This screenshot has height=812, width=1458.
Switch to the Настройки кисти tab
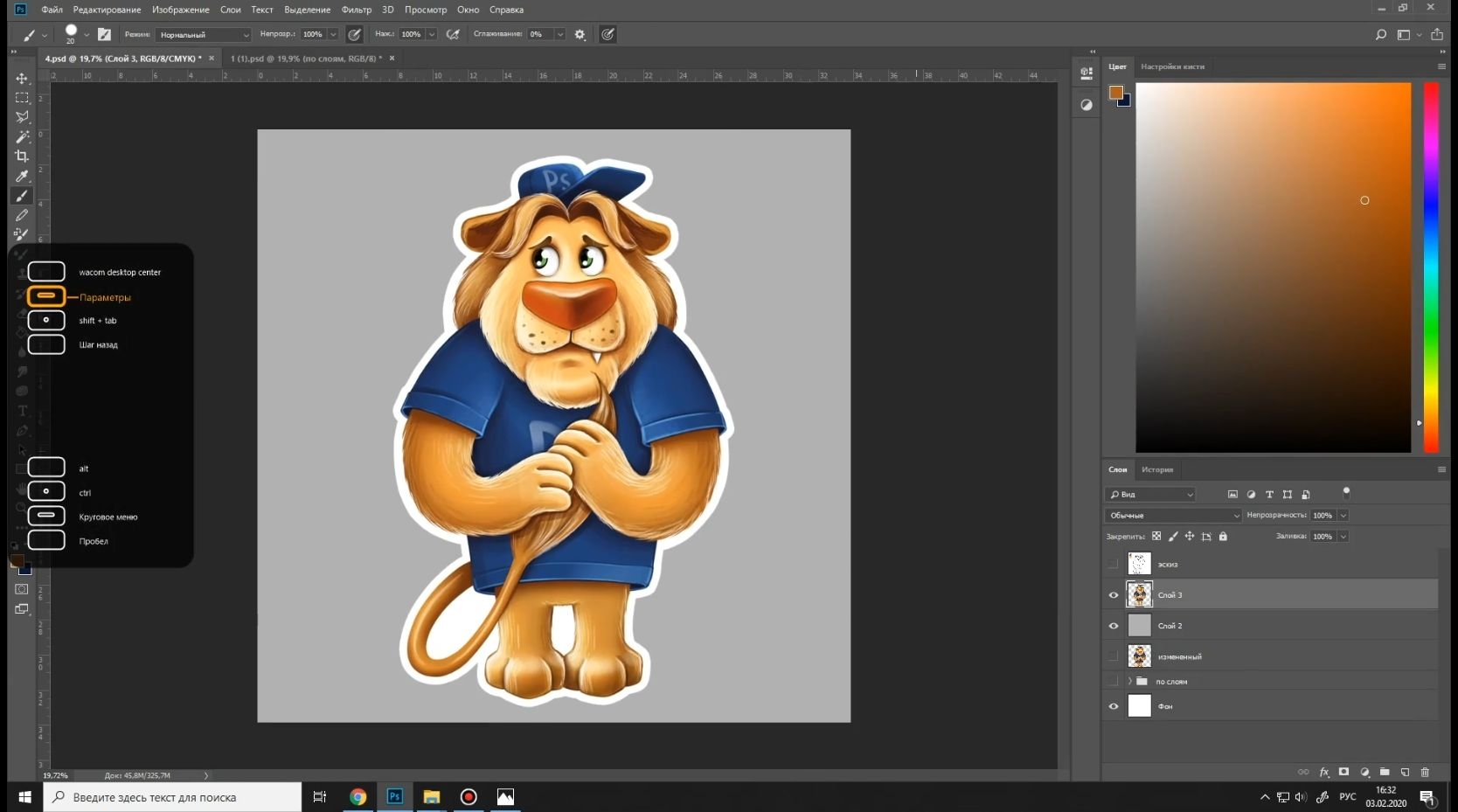click(1172, 66)
